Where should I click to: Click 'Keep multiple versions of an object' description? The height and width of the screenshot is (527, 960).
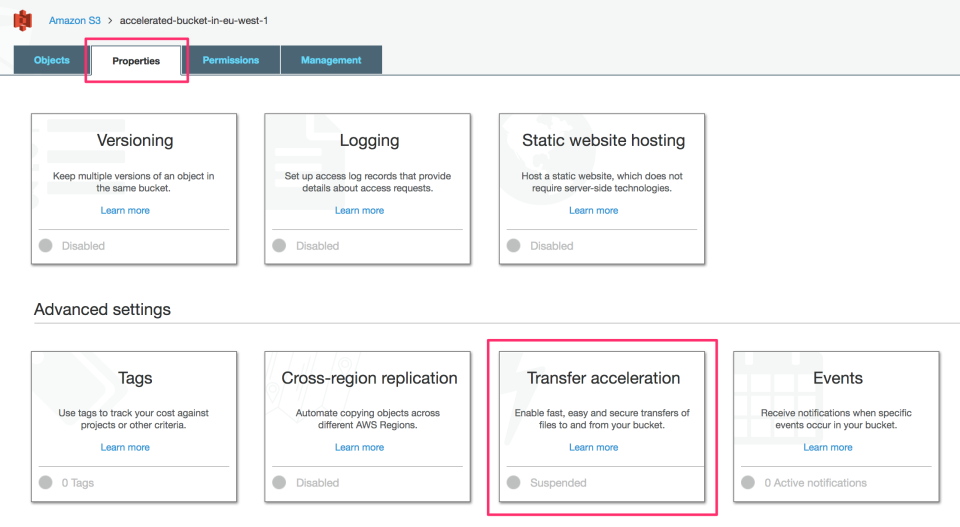tap(133, 182)
